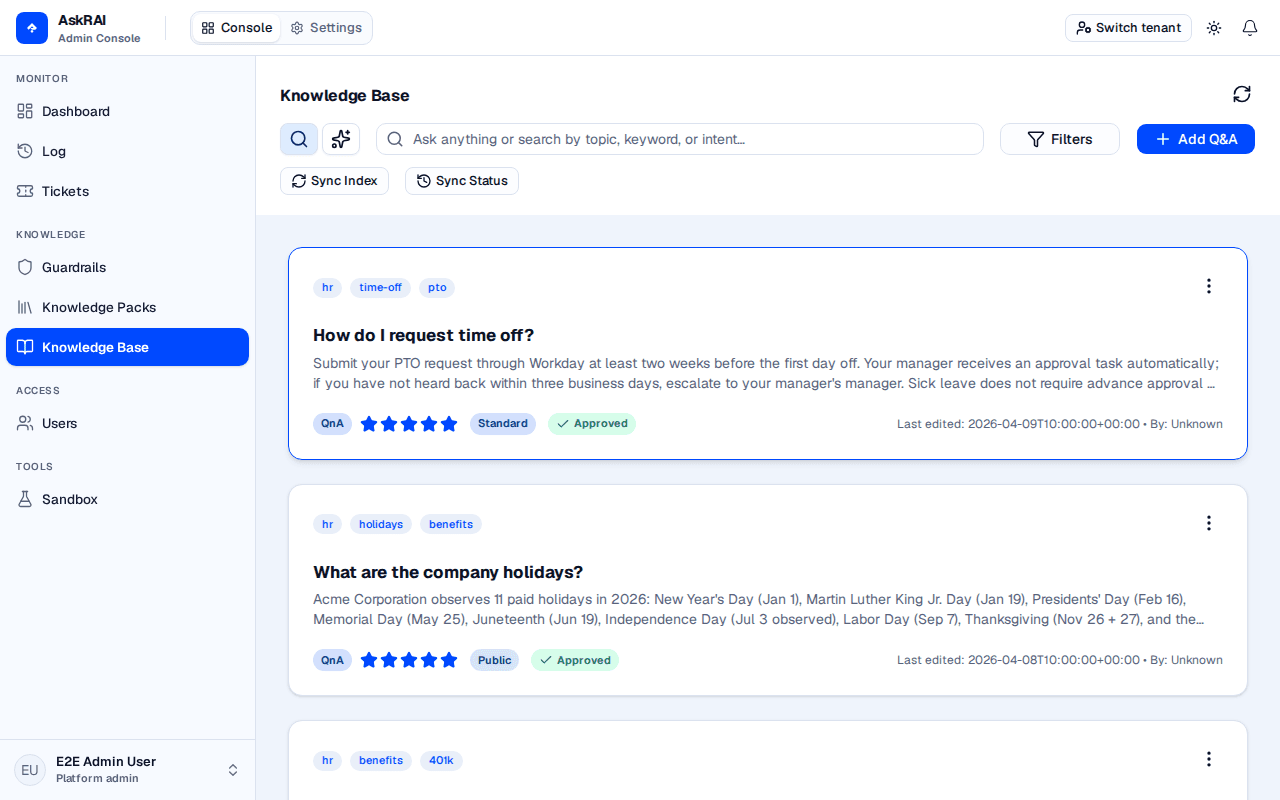Click the Public badge on holidays card
This screenshot has width=1280, height=800.
(494, 660)
